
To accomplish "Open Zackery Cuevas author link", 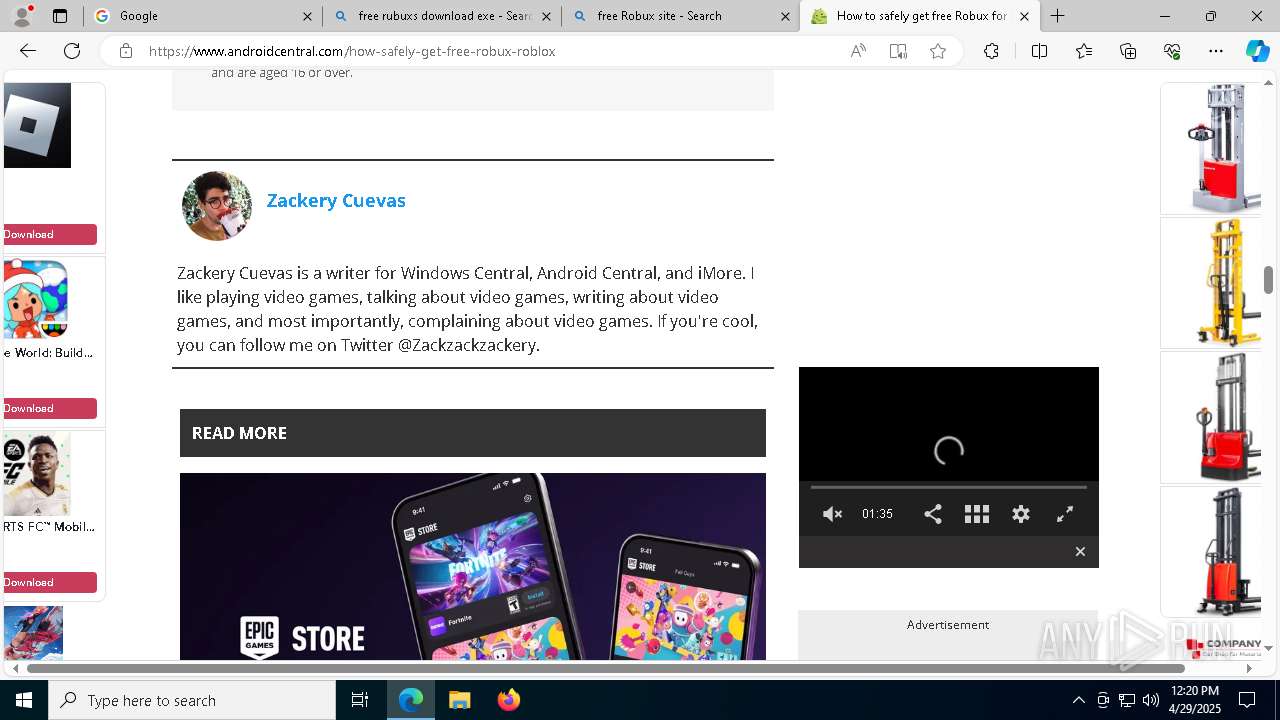I will pyautogui.click(x=336, y=200).
